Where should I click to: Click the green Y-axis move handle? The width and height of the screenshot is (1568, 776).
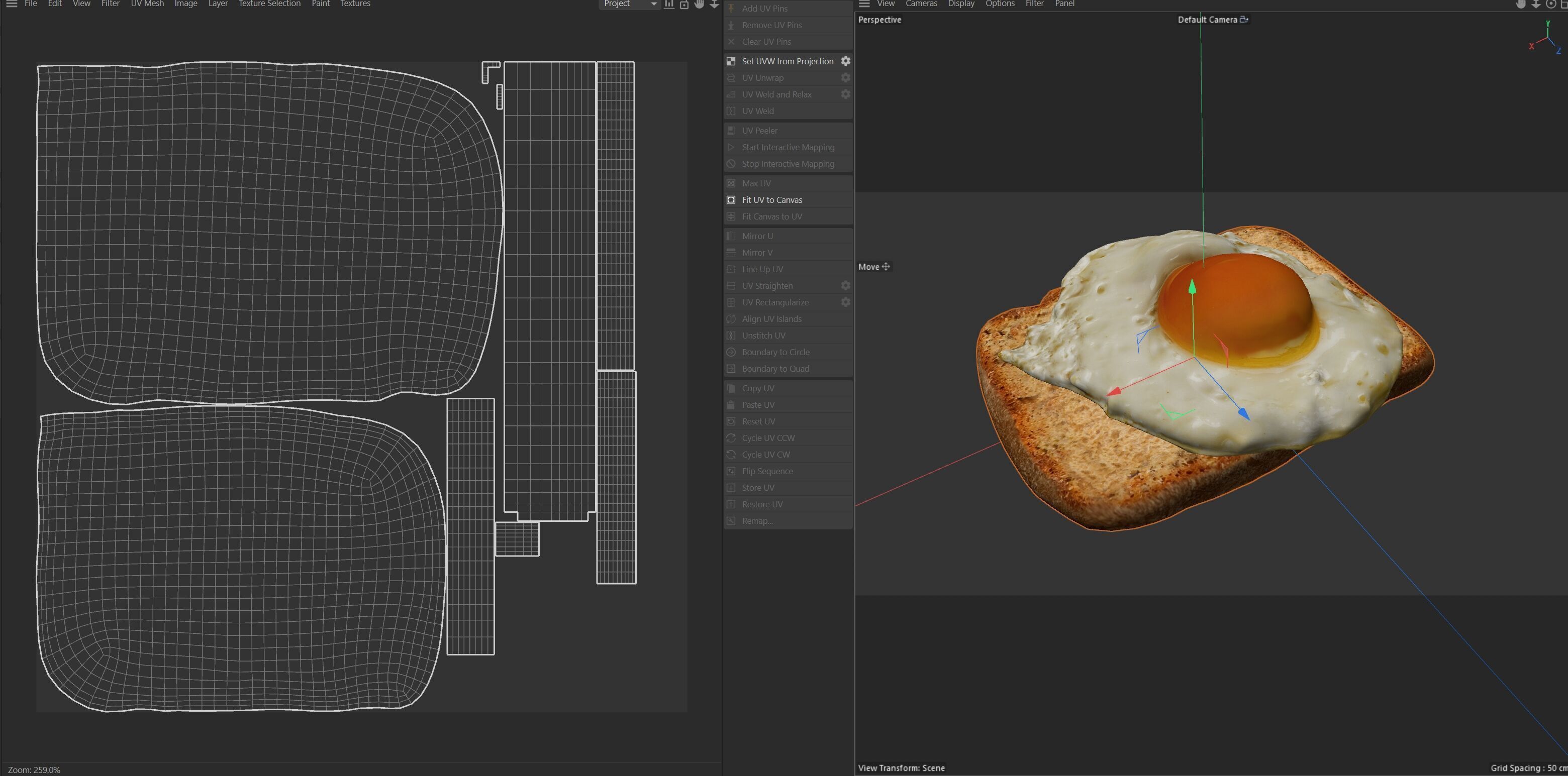tap(1193, 287)
